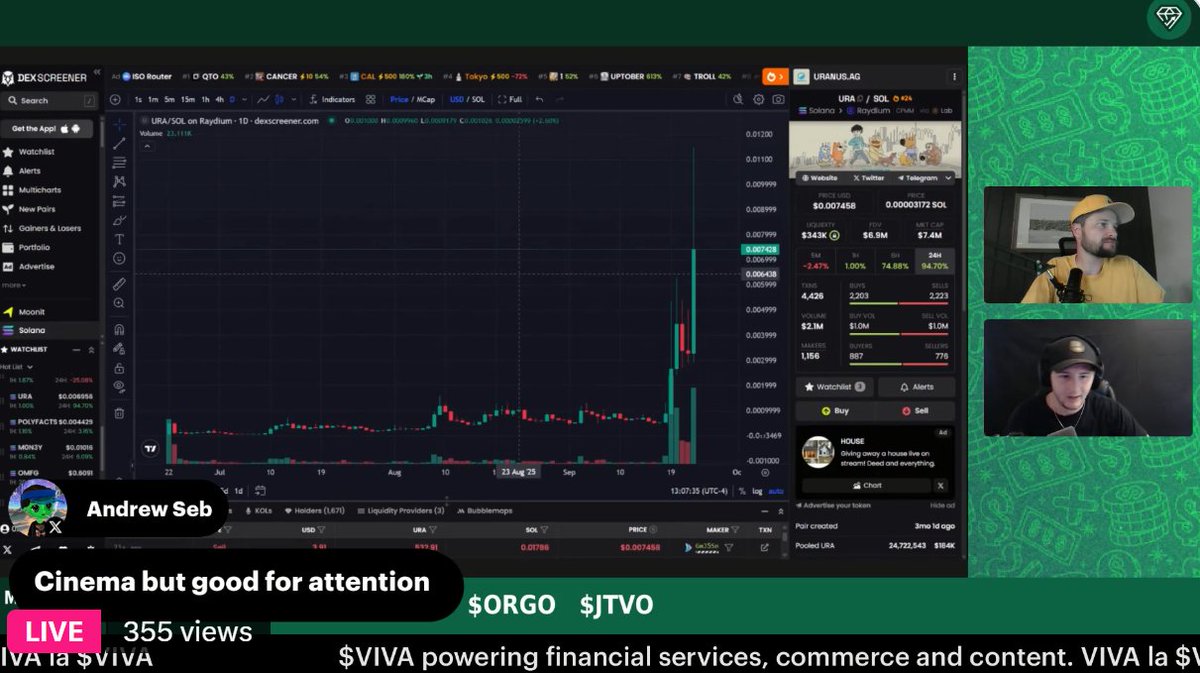This screenshot has height=673, width=1200.
Task: Take a chart snapshot with camera icon
Action: tap(778, 99)
